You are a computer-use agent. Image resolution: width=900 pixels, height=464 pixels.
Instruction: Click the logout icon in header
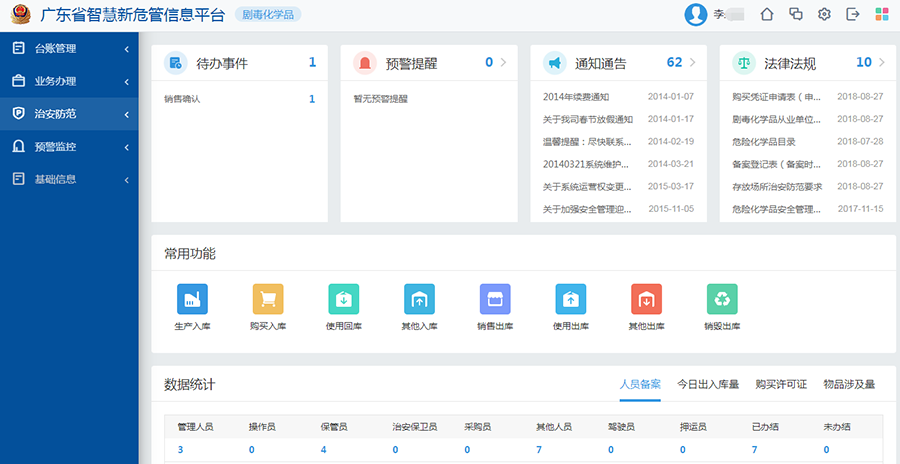(852, 14)
